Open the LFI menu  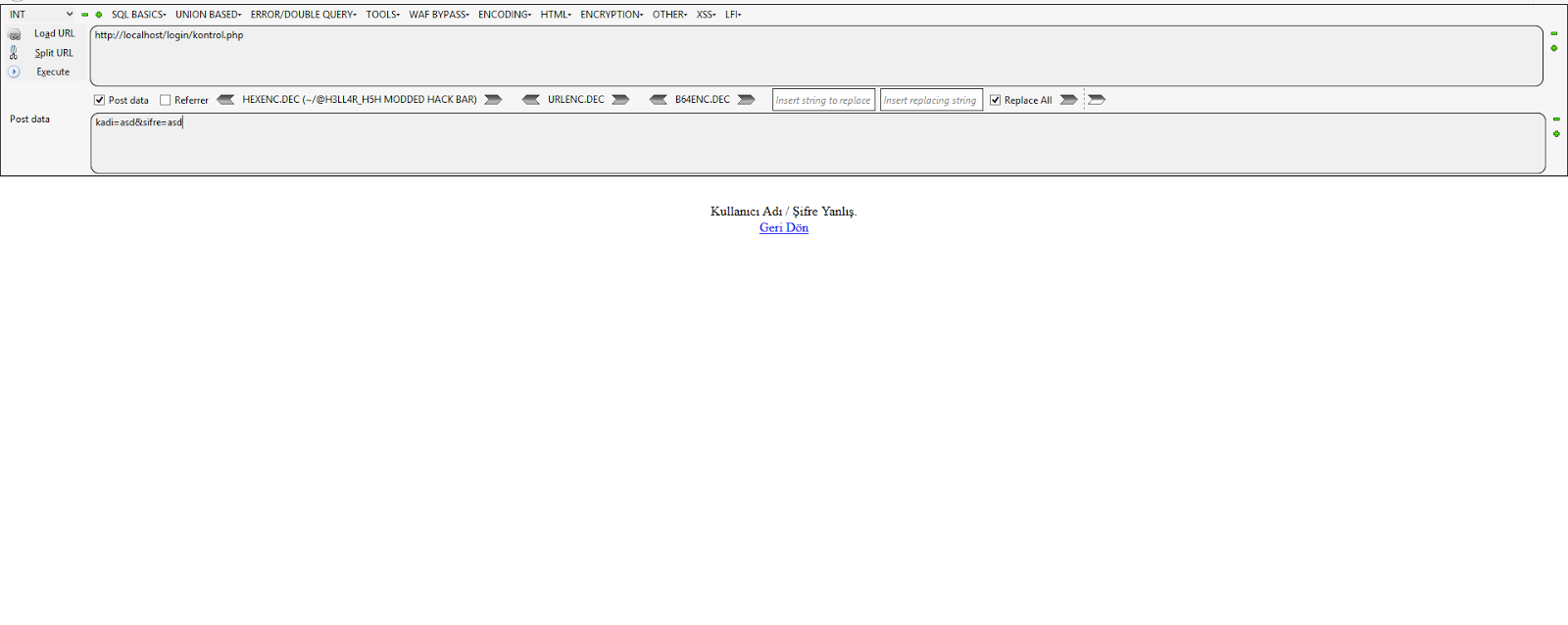click(x=733, y=15)
